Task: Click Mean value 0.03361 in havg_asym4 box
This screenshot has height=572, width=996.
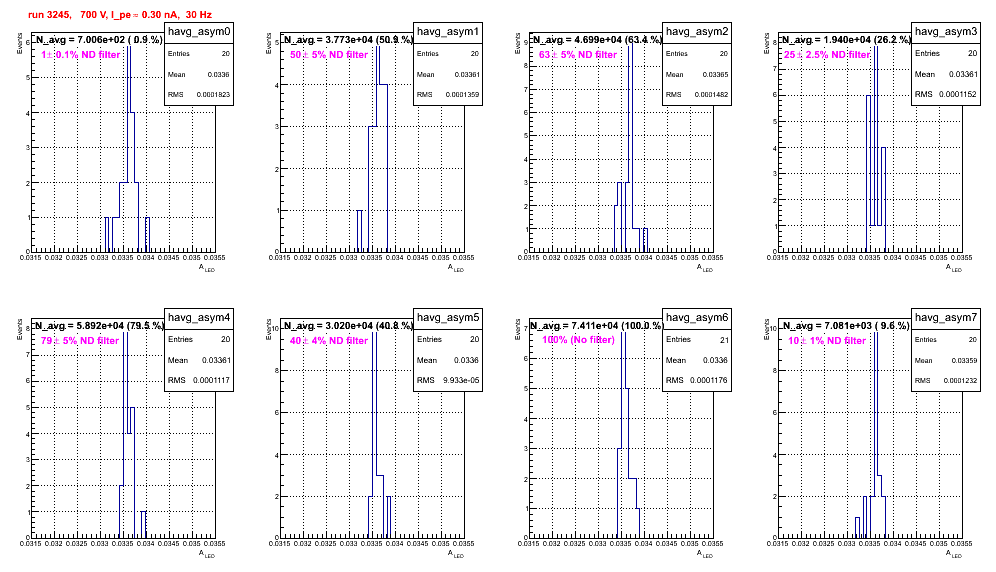Action: [x=216, y=360]
